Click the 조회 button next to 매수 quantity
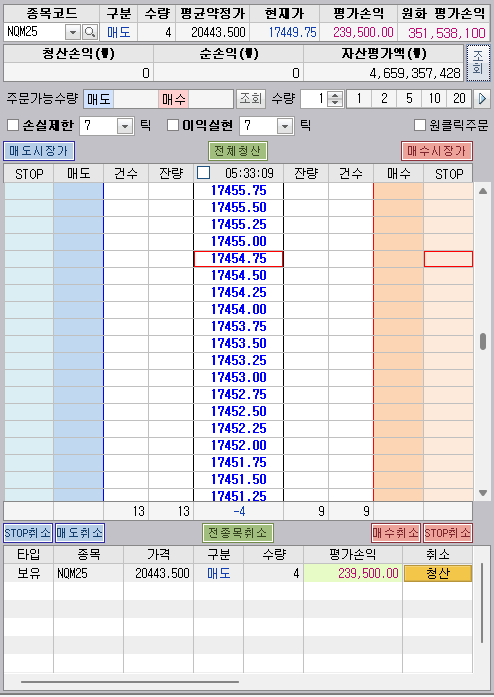Viewport: 494px width, 697px height. coord(250,98)
